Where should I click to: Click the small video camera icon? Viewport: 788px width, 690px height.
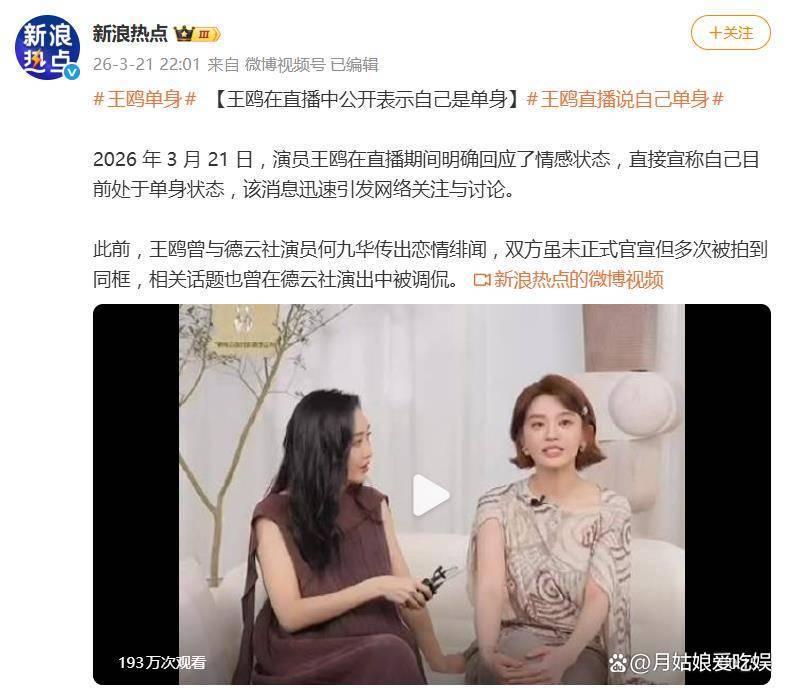pyautogui.click(x=481, y=280)
